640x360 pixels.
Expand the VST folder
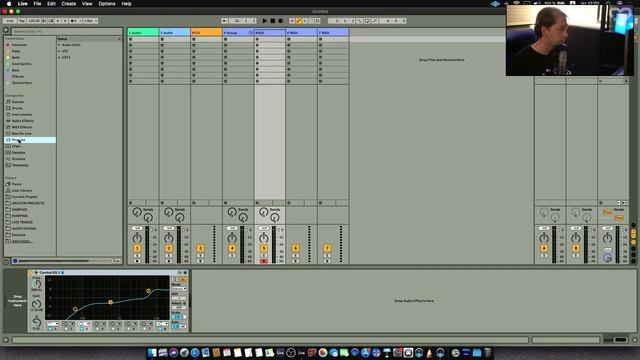pos(59,51)
